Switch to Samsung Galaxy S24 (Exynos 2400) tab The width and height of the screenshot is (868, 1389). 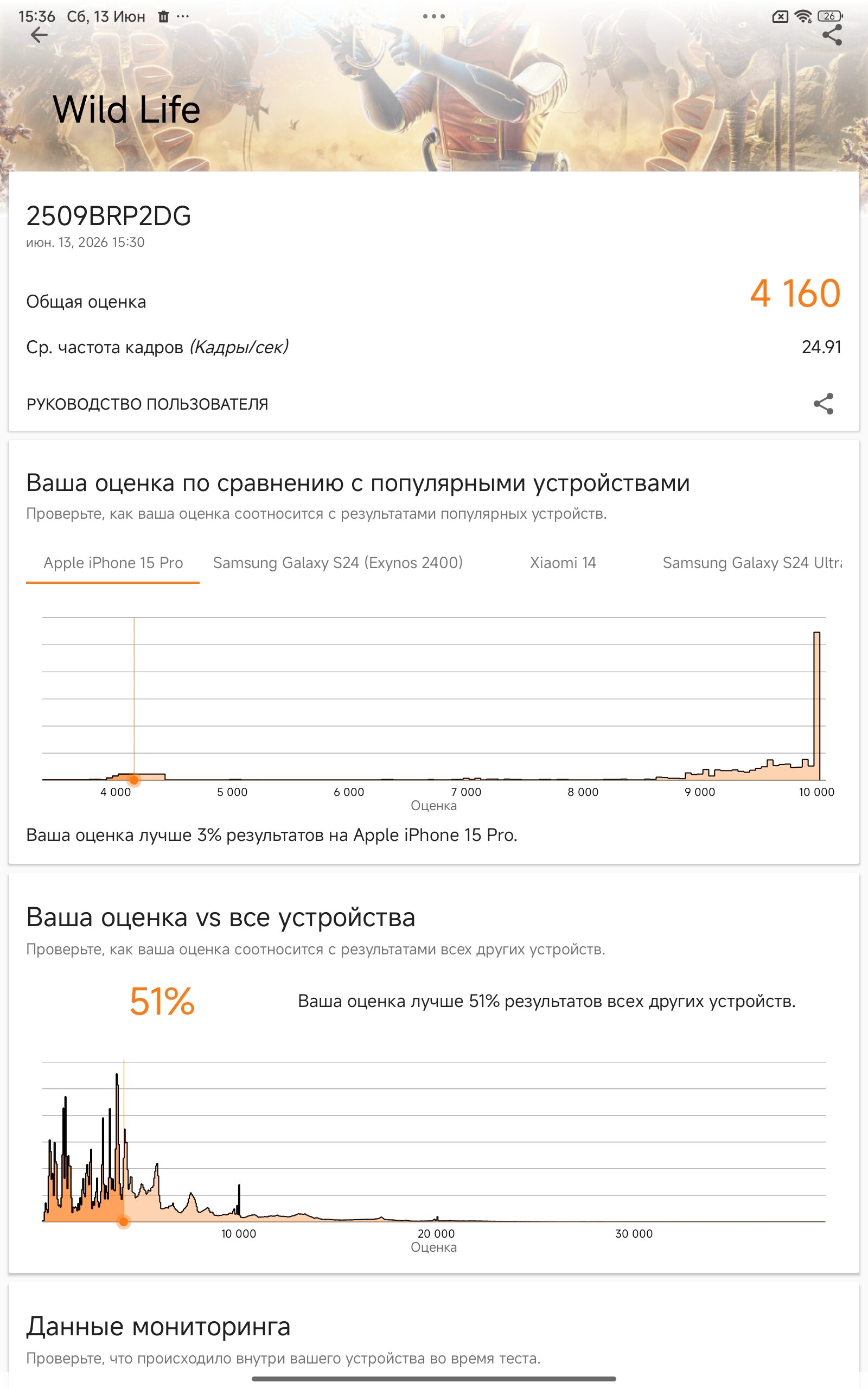pyautogui.click(x=337, y=563)
